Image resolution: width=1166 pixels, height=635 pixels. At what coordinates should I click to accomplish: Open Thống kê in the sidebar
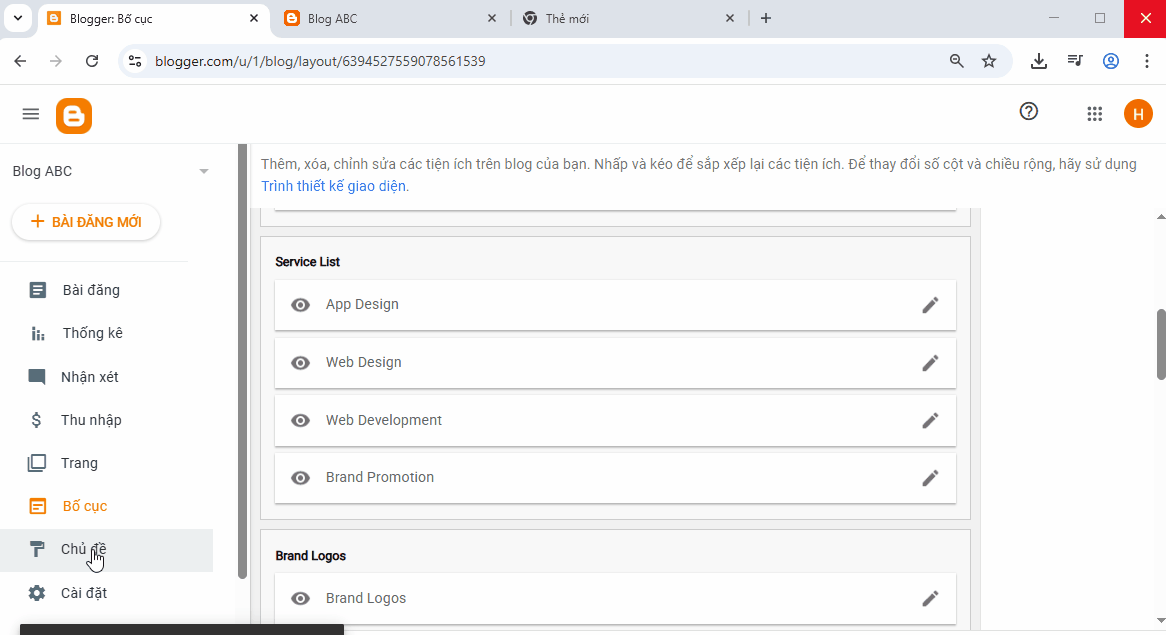106,333
